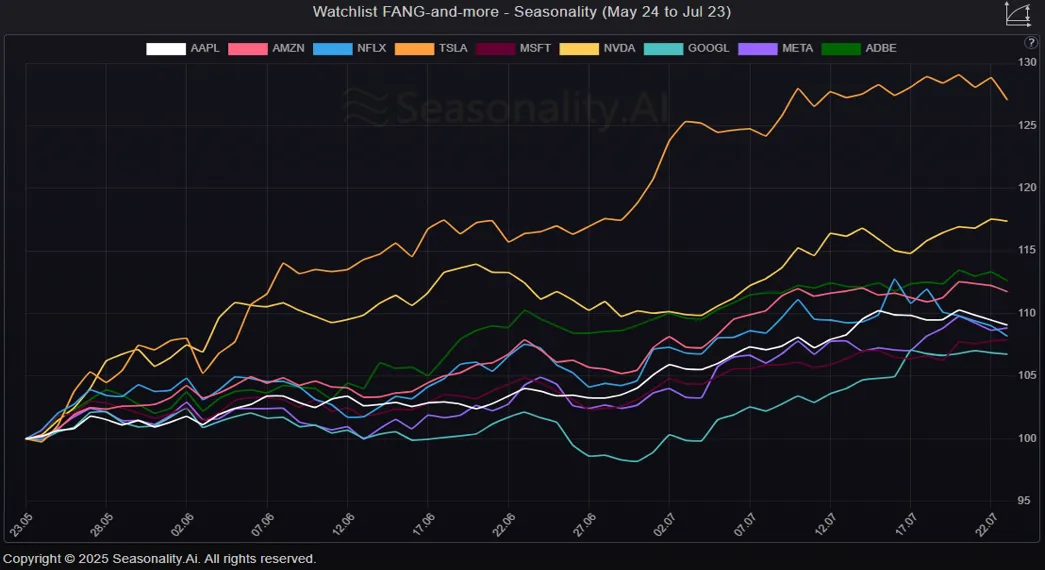Click the x-axis date label 07.07
Screen dimensions: 1045x570
[744, 525]
